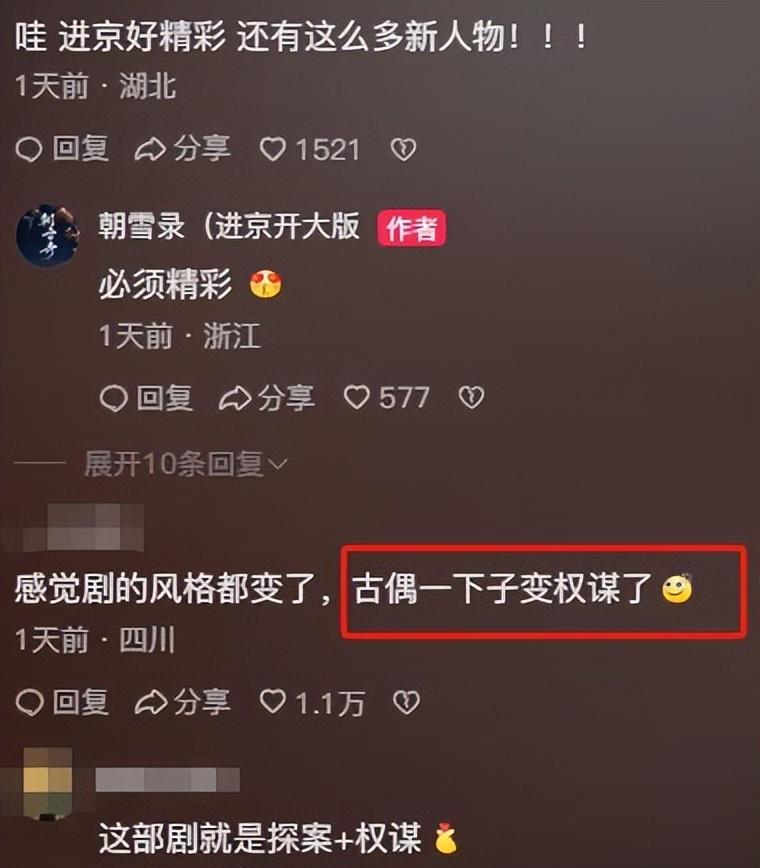The height and width of the screenshot is (868, 760).
Task: Open the 朝雪录（进京开大版 username
Action: click(229, 226)
